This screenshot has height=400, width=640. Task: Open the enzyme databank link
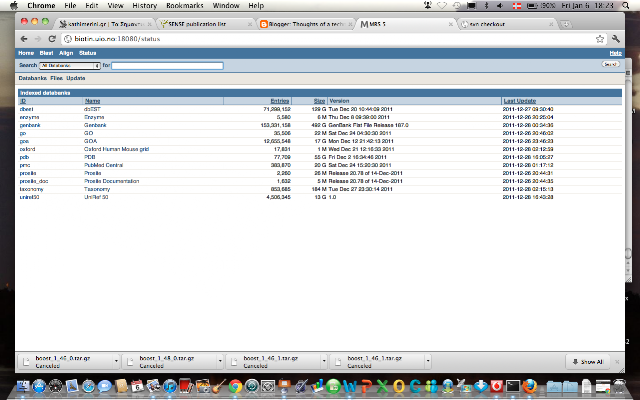click(29, 117)
